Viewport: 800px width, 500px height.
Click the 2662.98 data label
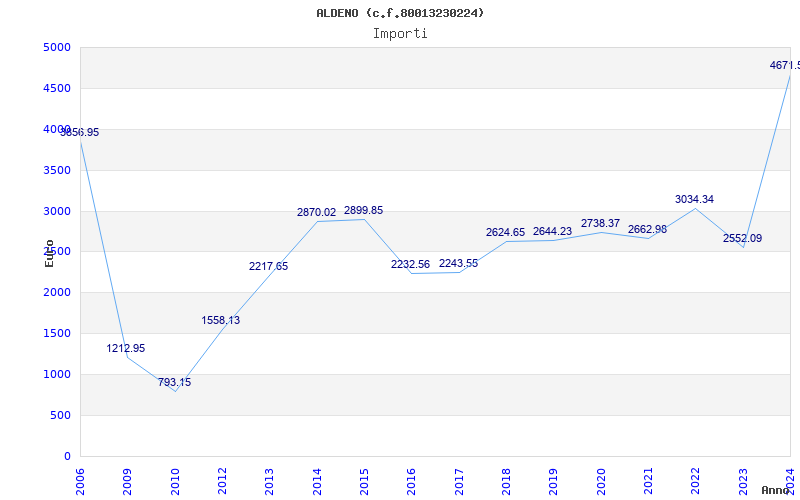click(x=647, y=230)
